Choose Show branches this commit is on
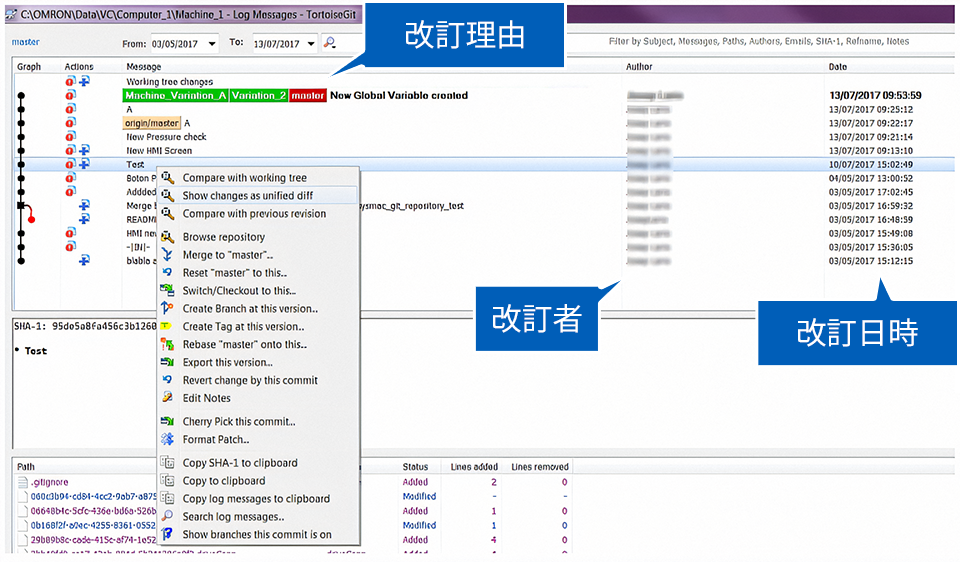The width and height of the screenshot is (960, 562). point(258,534)
